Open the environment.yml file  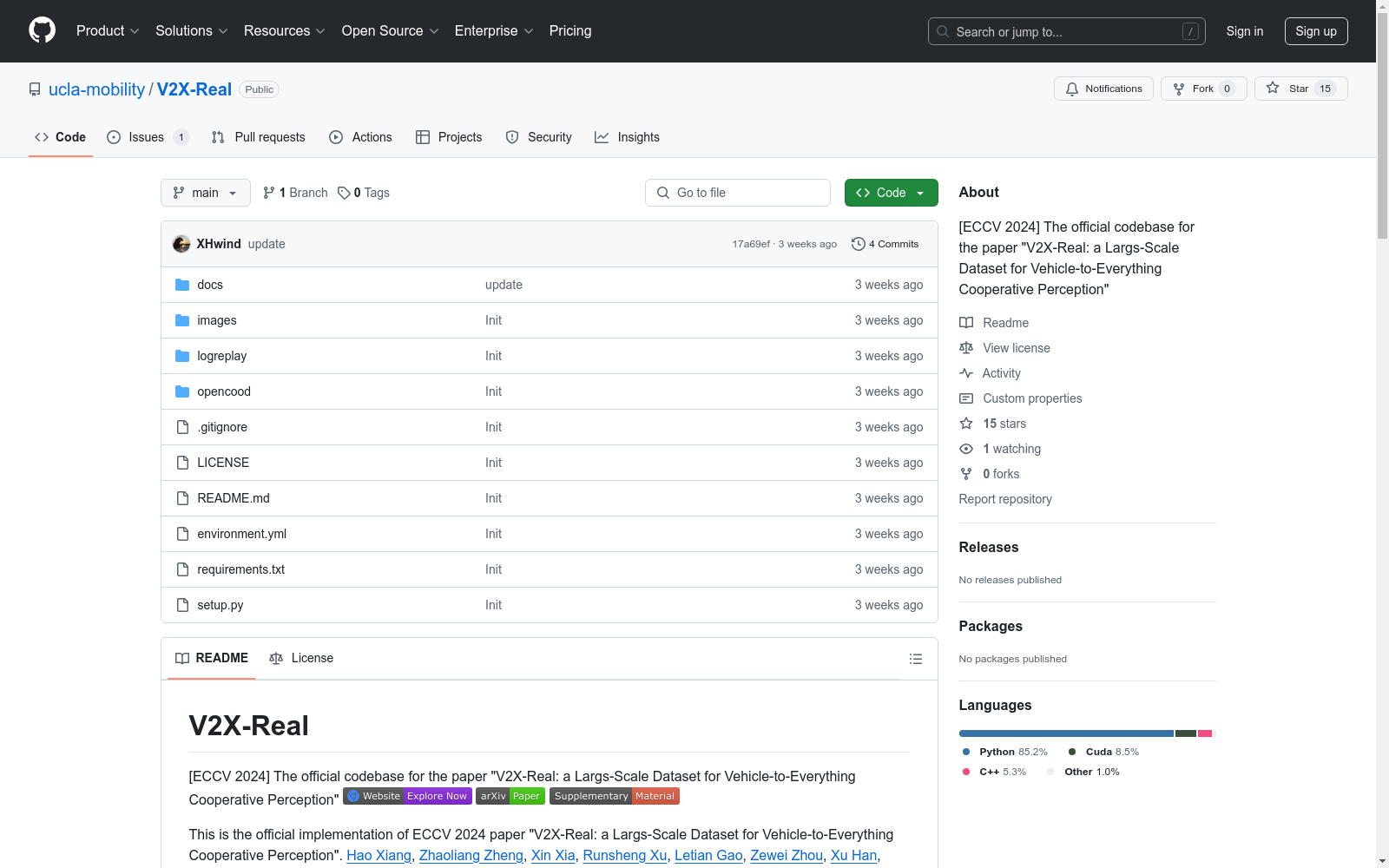pos(241,534)
